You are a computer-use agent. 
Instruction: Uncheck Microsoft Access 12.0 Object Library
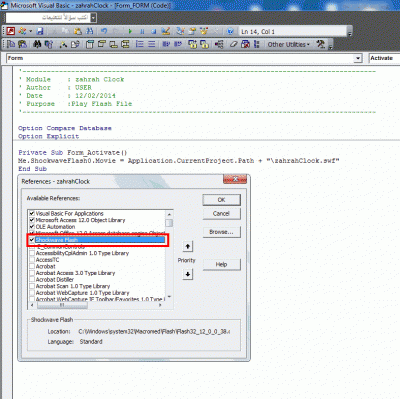(x=32, y=220)
